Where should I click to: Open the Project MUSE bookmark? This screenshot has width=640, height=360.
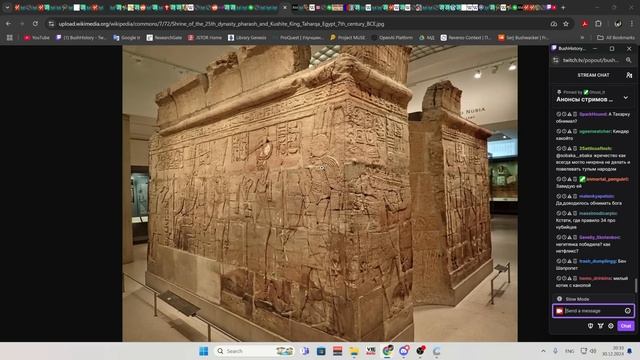[348, 38]
